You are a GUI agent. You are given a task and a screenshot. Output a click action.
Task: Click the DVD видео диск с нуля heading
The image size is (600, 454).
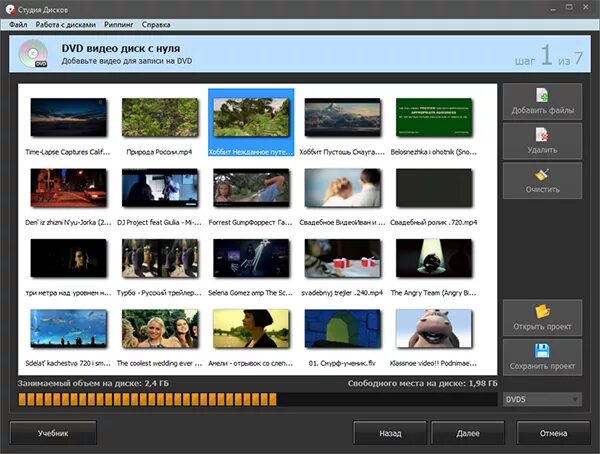pos(121,48)
